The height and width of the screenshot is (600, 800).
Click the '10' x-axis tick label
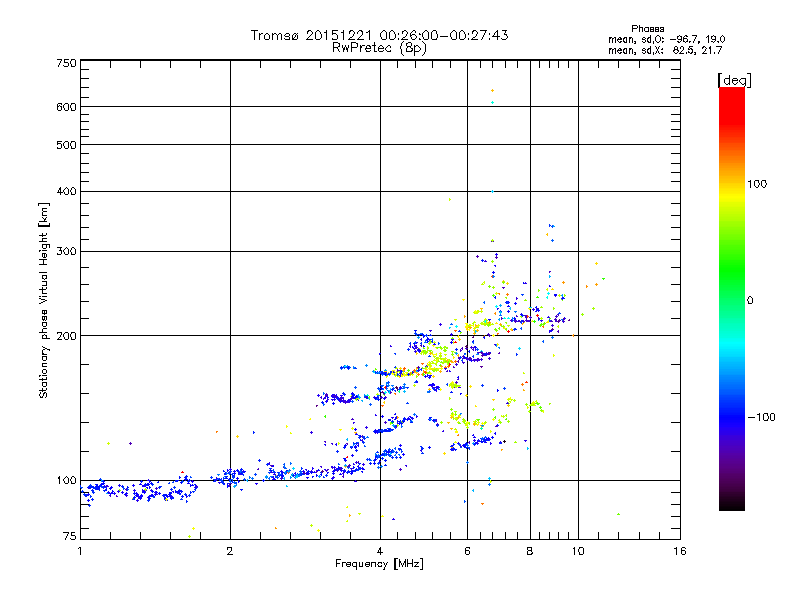[x=578, y=551]
